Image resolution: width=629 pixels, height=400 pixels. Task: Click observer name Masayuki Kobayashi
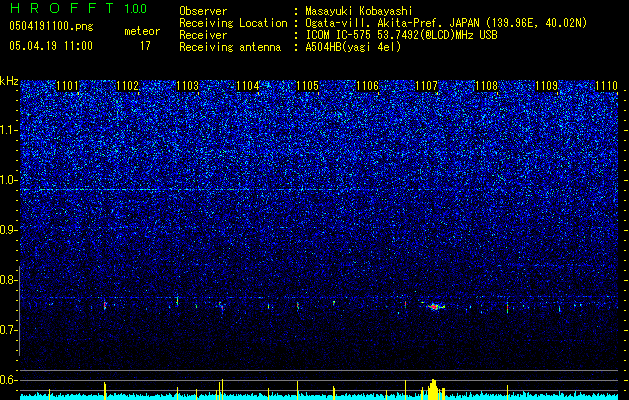click(359, 11)
